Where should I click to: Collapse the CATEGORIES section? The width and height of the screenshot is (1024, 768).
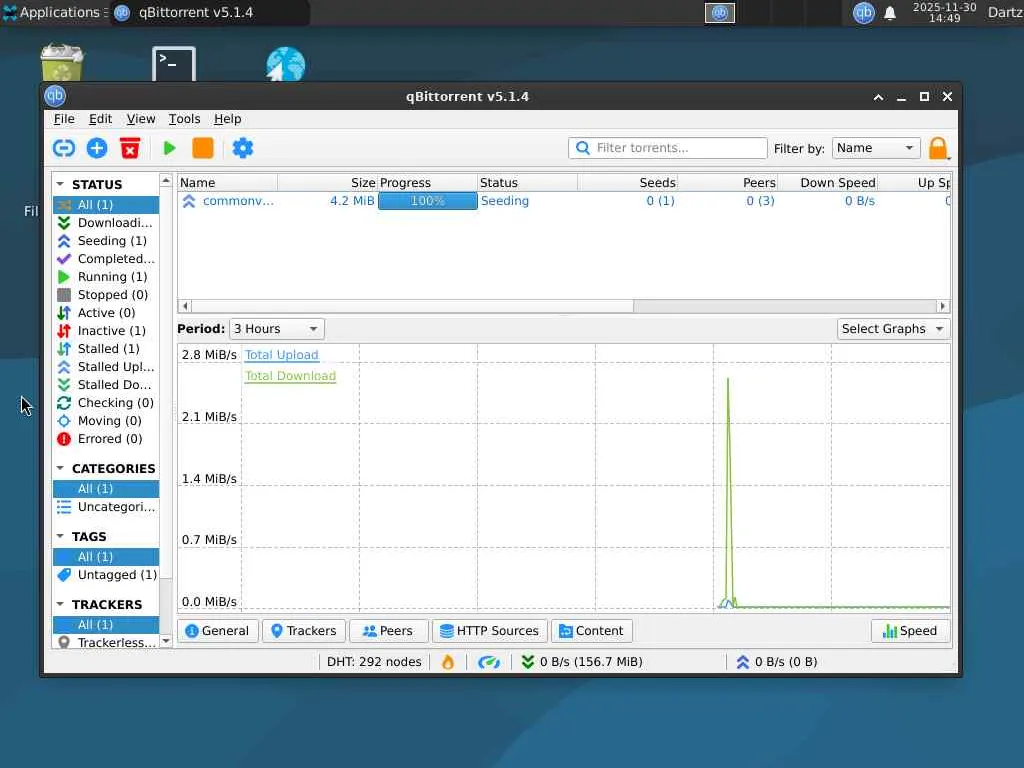pyautogui.click(x=60, y=468)
